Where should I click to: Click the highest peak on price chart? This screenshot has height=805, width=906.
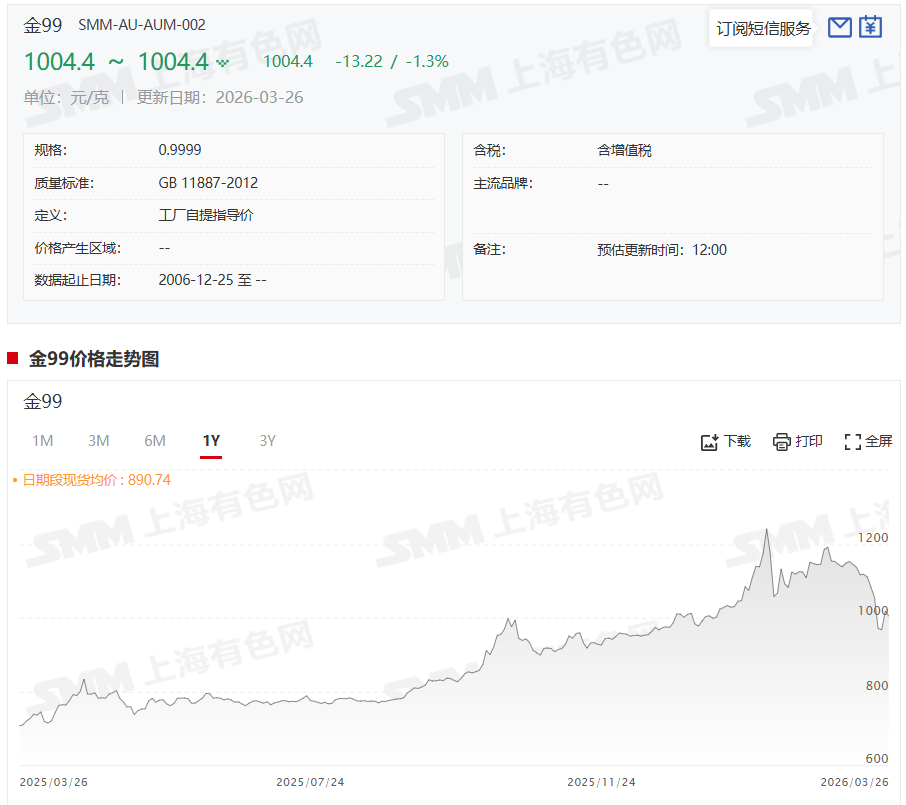(766, 529)
